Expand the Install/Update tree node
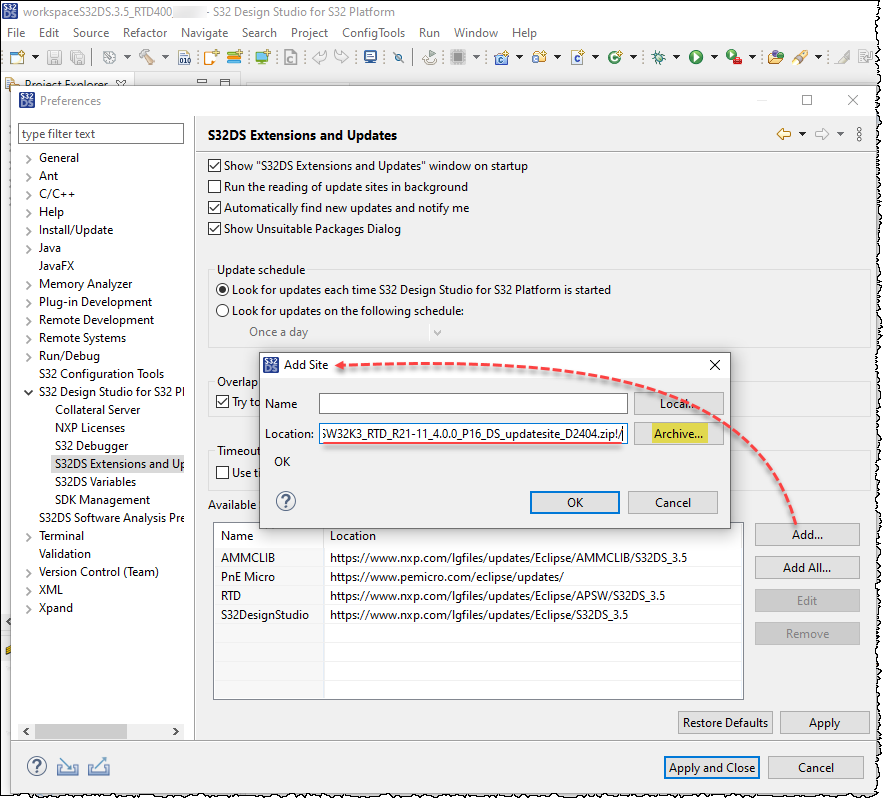 click(29, 231)
